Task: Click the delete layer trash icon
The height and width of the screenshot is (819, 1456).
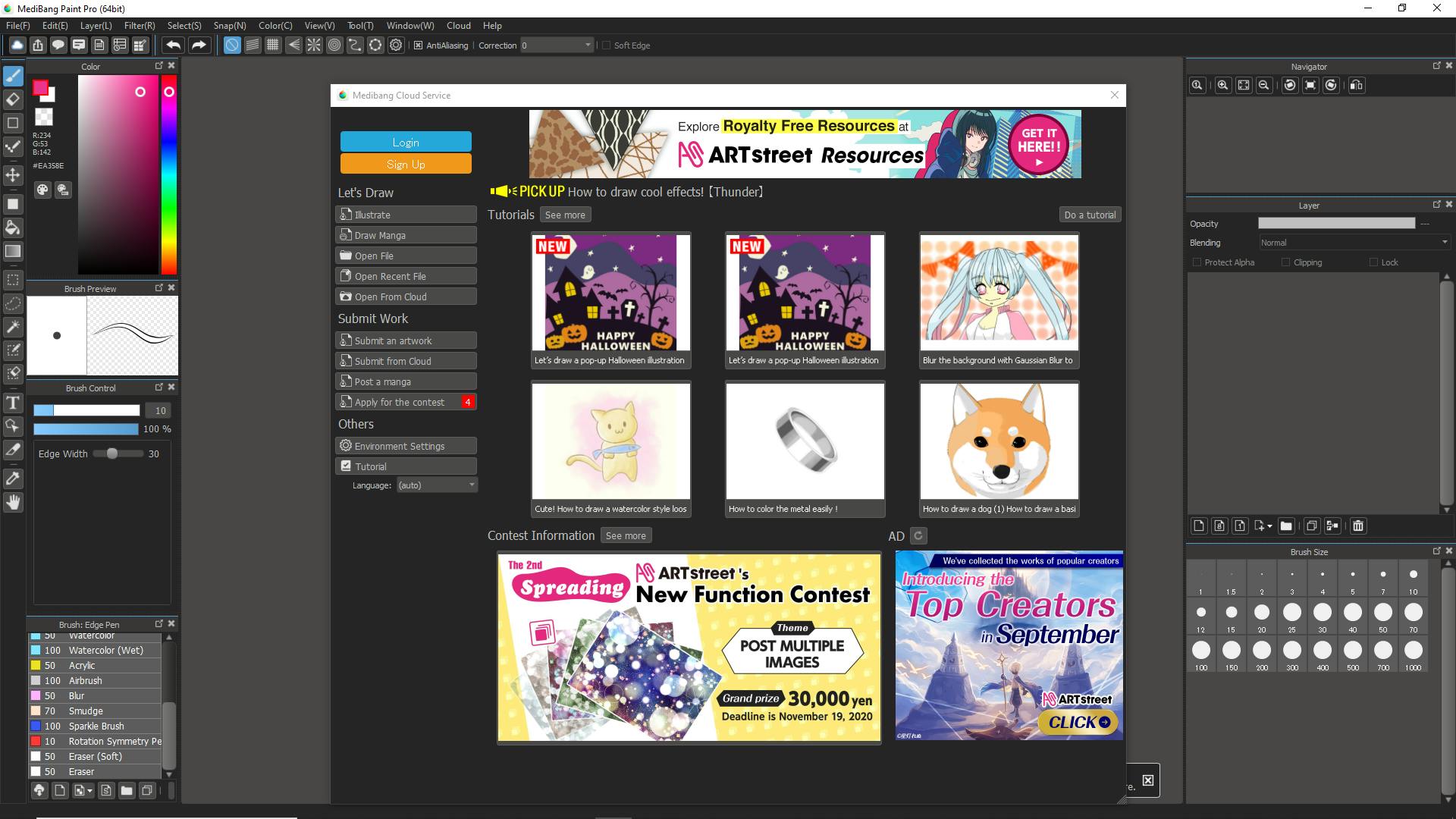Action: 1358,526
